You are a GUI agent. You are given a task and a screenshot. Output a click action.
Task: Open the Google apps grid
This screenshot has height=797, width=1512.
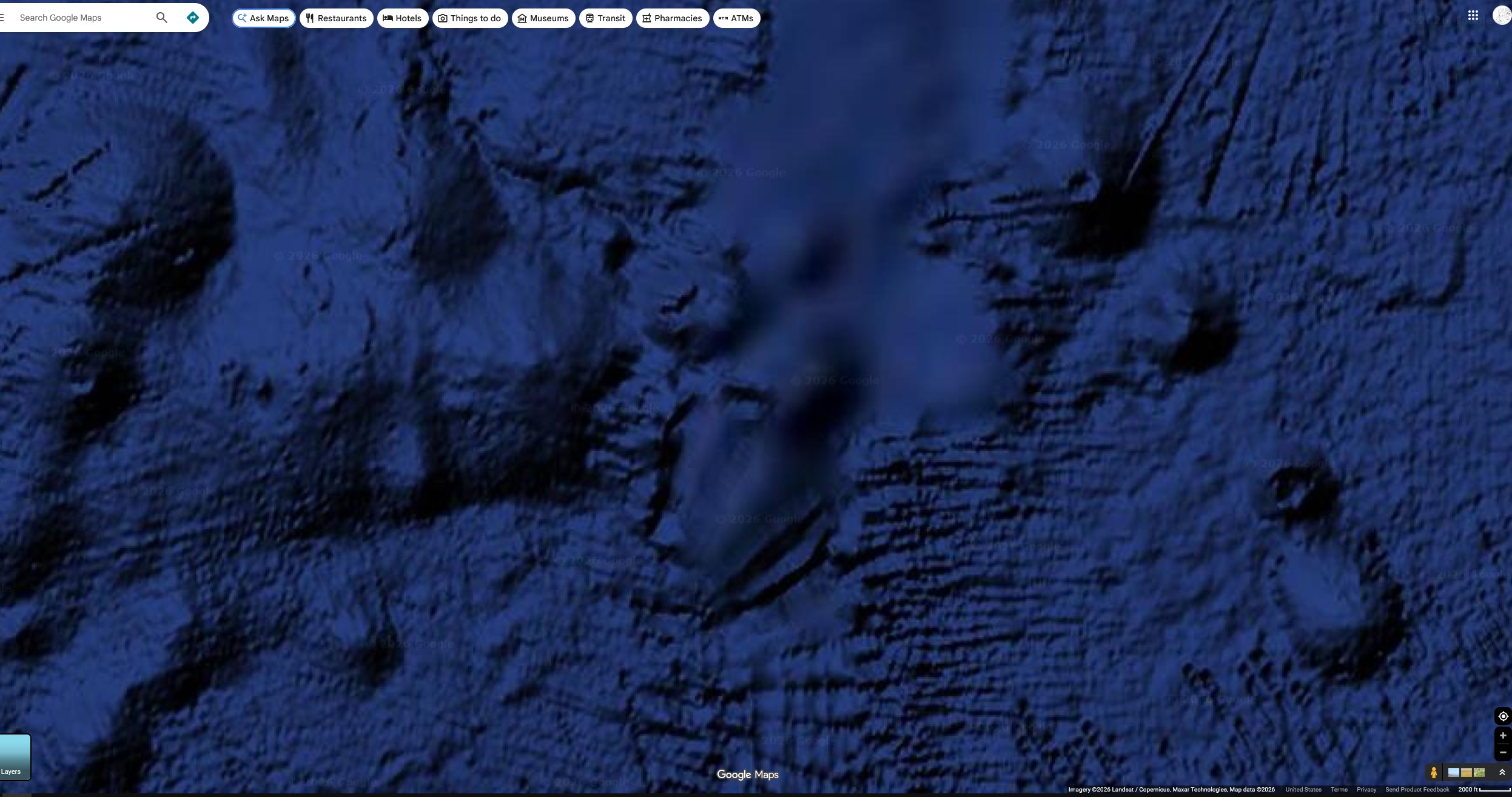click(x=1473, y=16)
